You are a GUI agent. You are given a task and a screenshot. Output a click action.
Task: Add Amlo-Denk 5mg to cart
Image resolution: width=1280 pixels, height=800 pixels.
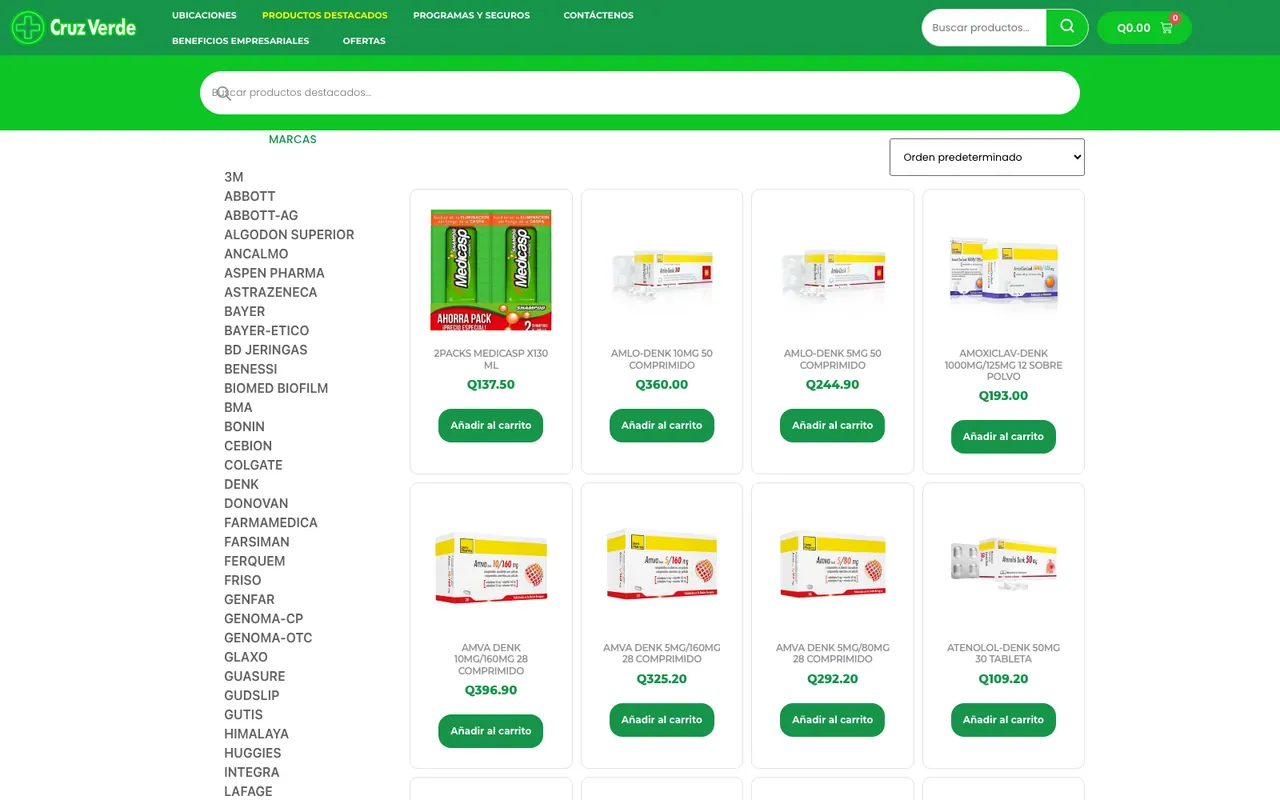(x=832, y=425)
